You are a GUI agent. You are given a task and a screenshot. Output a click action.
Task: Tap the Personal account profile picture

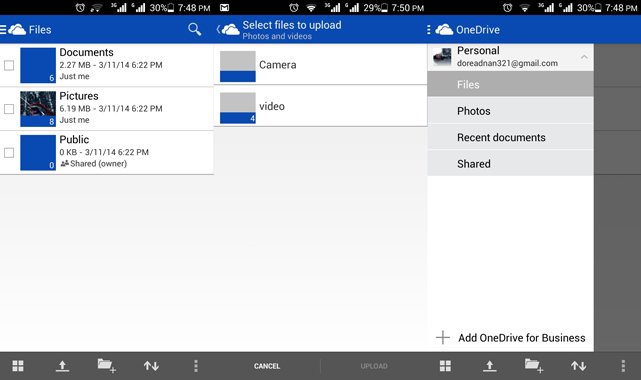click(442, 57)
